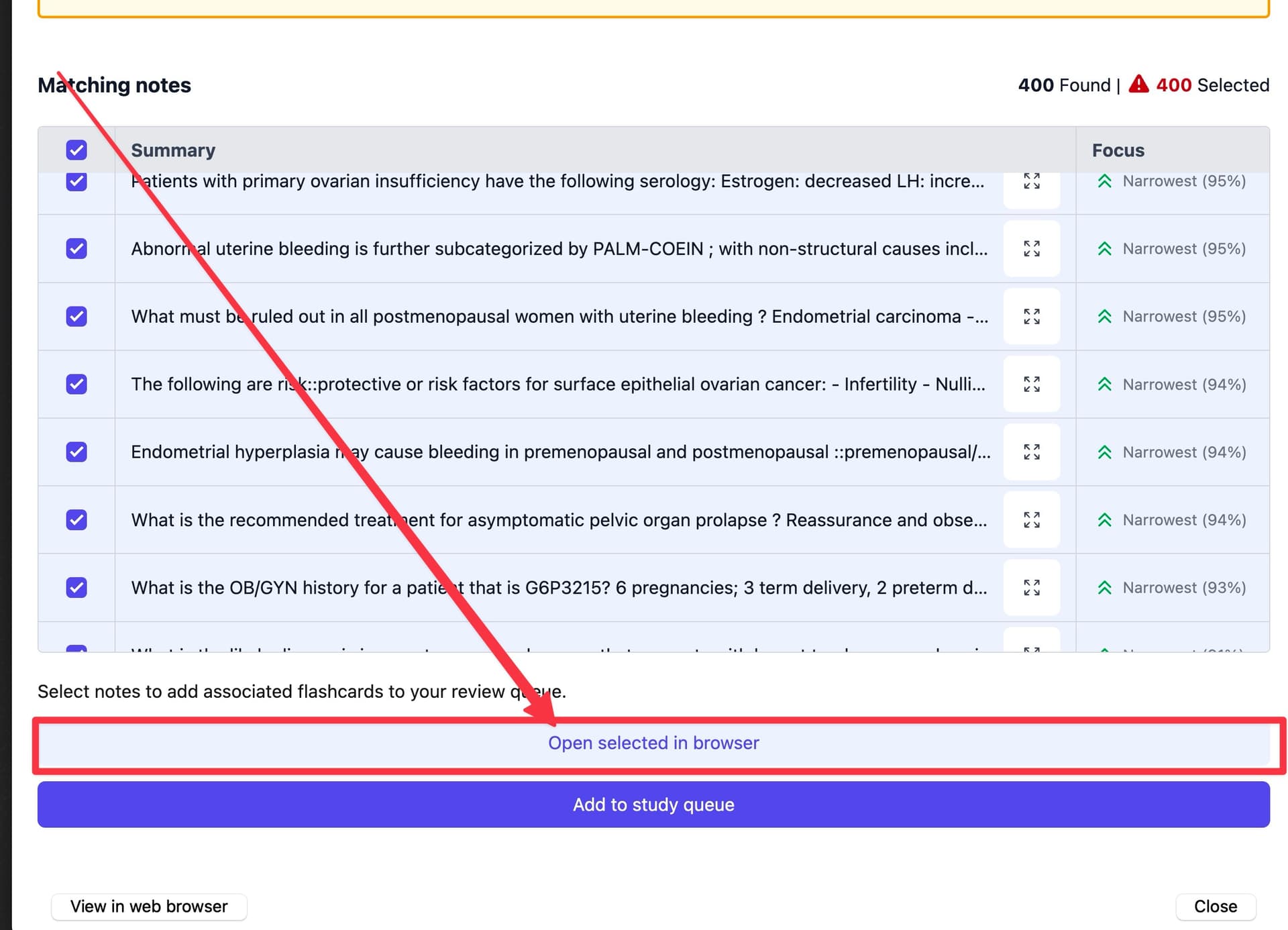
Task: Click the Summary column header
Action: click(x=173, y=150)
